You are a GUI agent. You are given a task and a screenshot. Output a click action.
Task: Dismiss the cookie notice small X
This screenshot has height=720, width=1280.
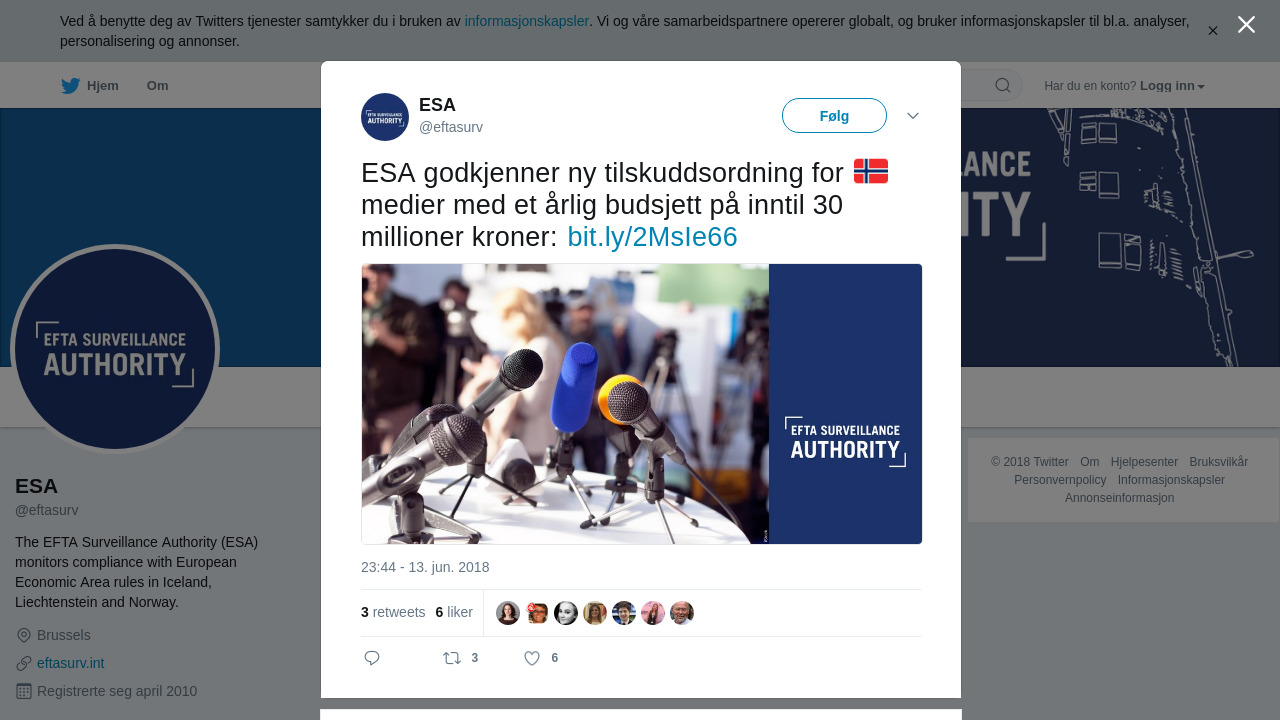1212,31
